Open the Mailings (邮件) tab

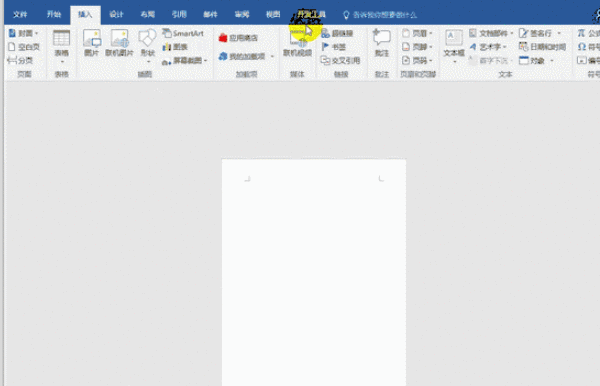click(x=210, y=15)
